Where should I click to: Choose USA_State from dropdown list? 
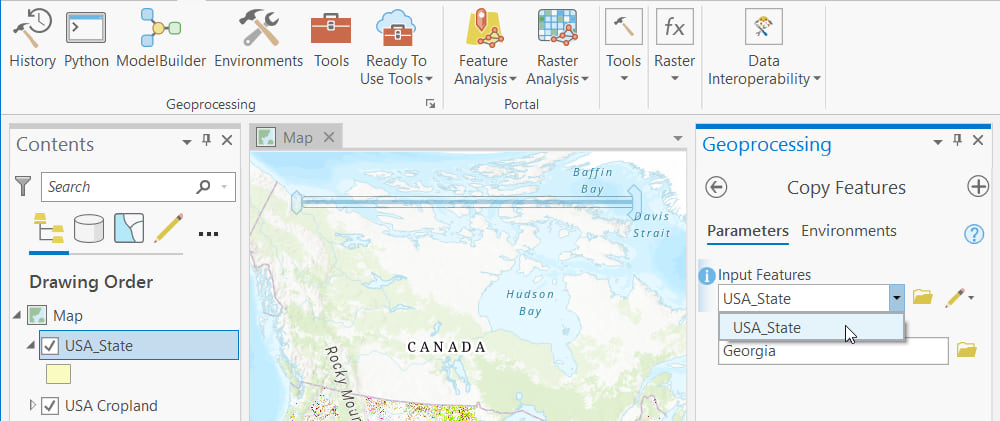point(811,328)
